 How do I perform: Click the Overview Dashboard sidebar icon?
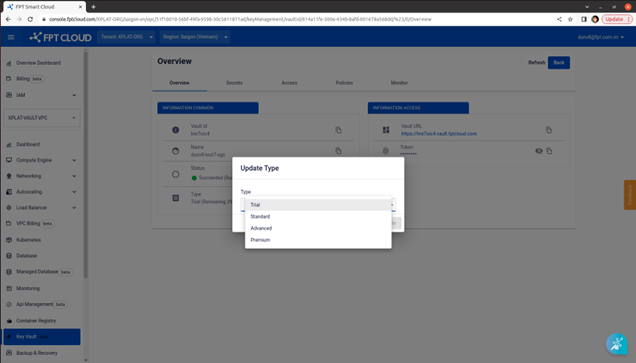9,63
